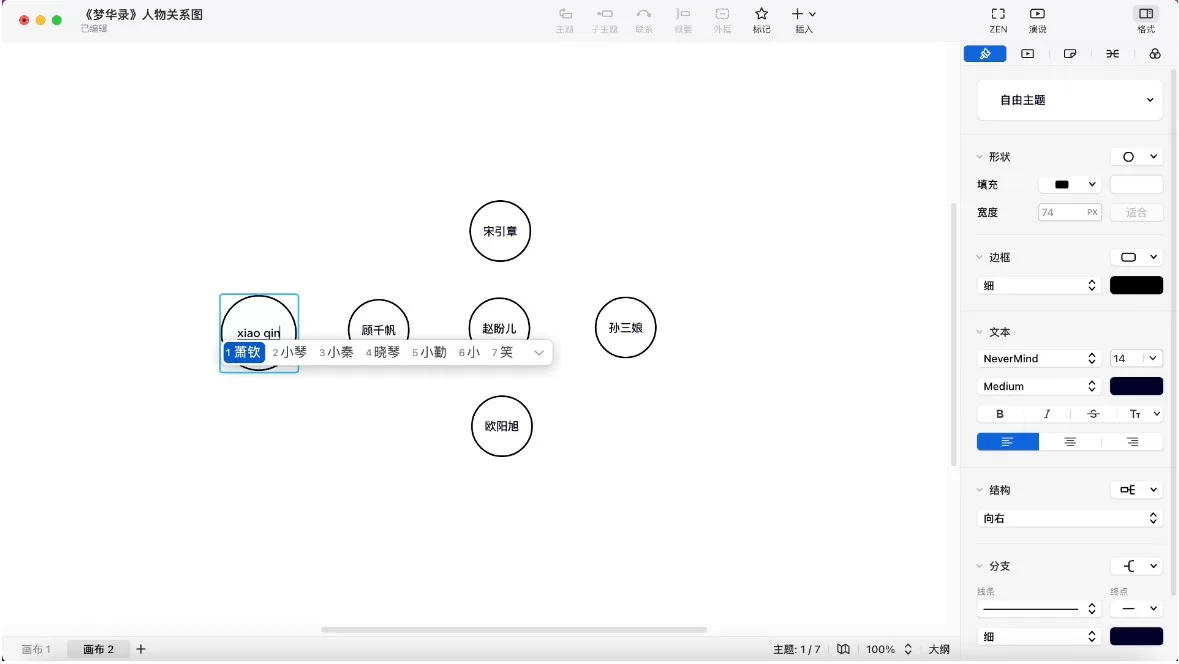Click the fill color swatch
The height and width of the screenshot is (664, 1179).
point(1136,184)
